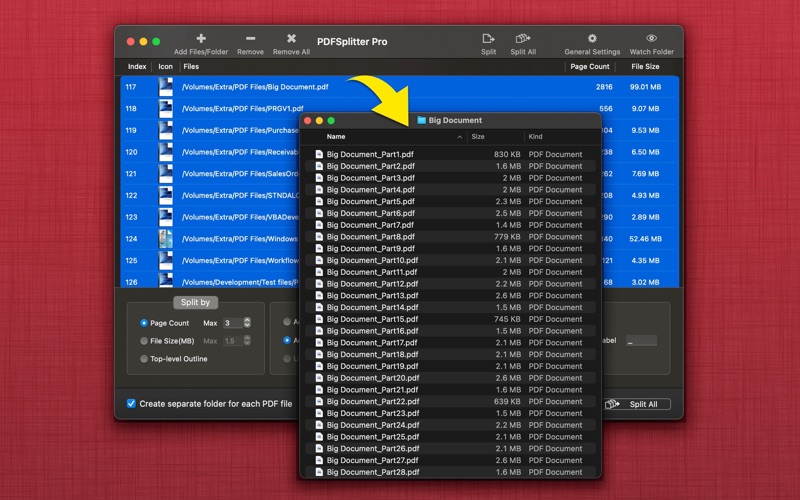
Task: Click the File Size Max stepper arrows
Action: pos(247,340)
